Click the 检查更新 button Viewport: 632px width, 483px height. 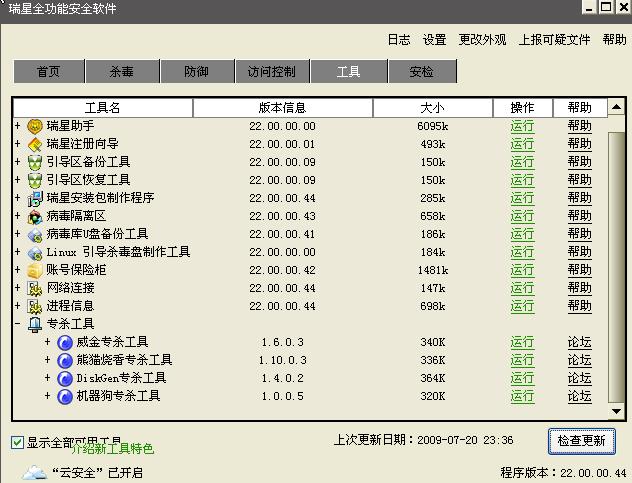point(582,441)
